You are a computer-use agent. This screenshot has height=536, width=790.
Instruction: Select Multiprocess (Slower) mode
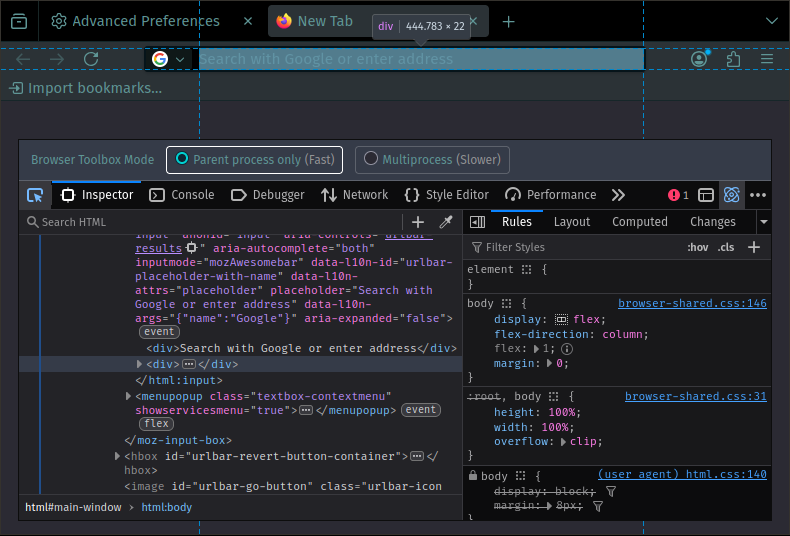[x=432, y=159]
